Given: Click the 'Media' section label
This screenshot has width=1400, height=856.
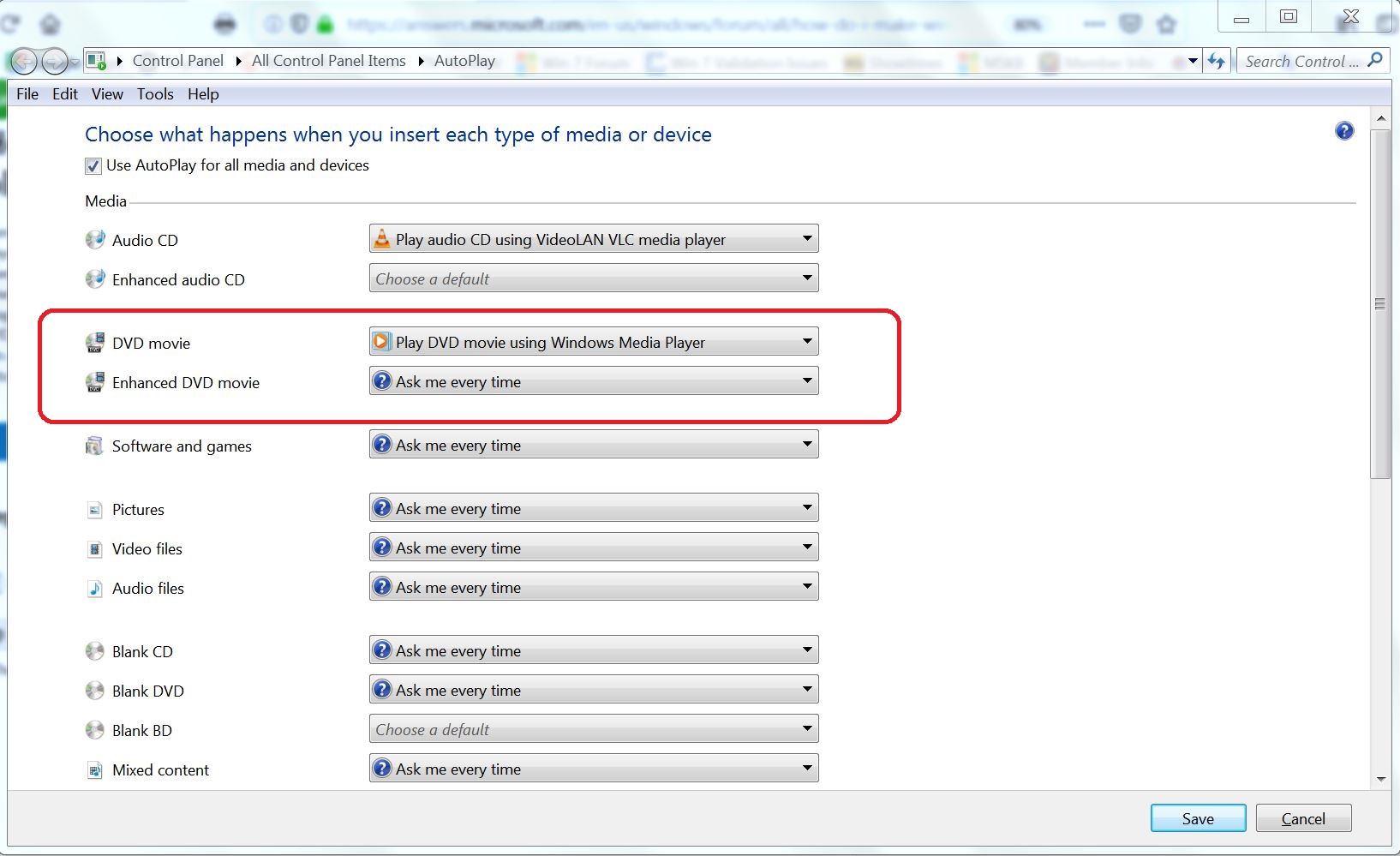Looking at the screenshot, I should point(106,201).
